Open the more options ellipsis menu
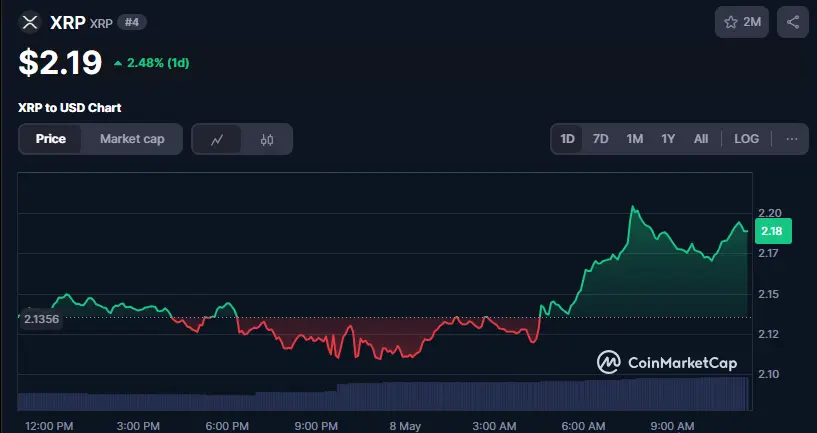Screen dimensions: 817x433 point(791,139)
